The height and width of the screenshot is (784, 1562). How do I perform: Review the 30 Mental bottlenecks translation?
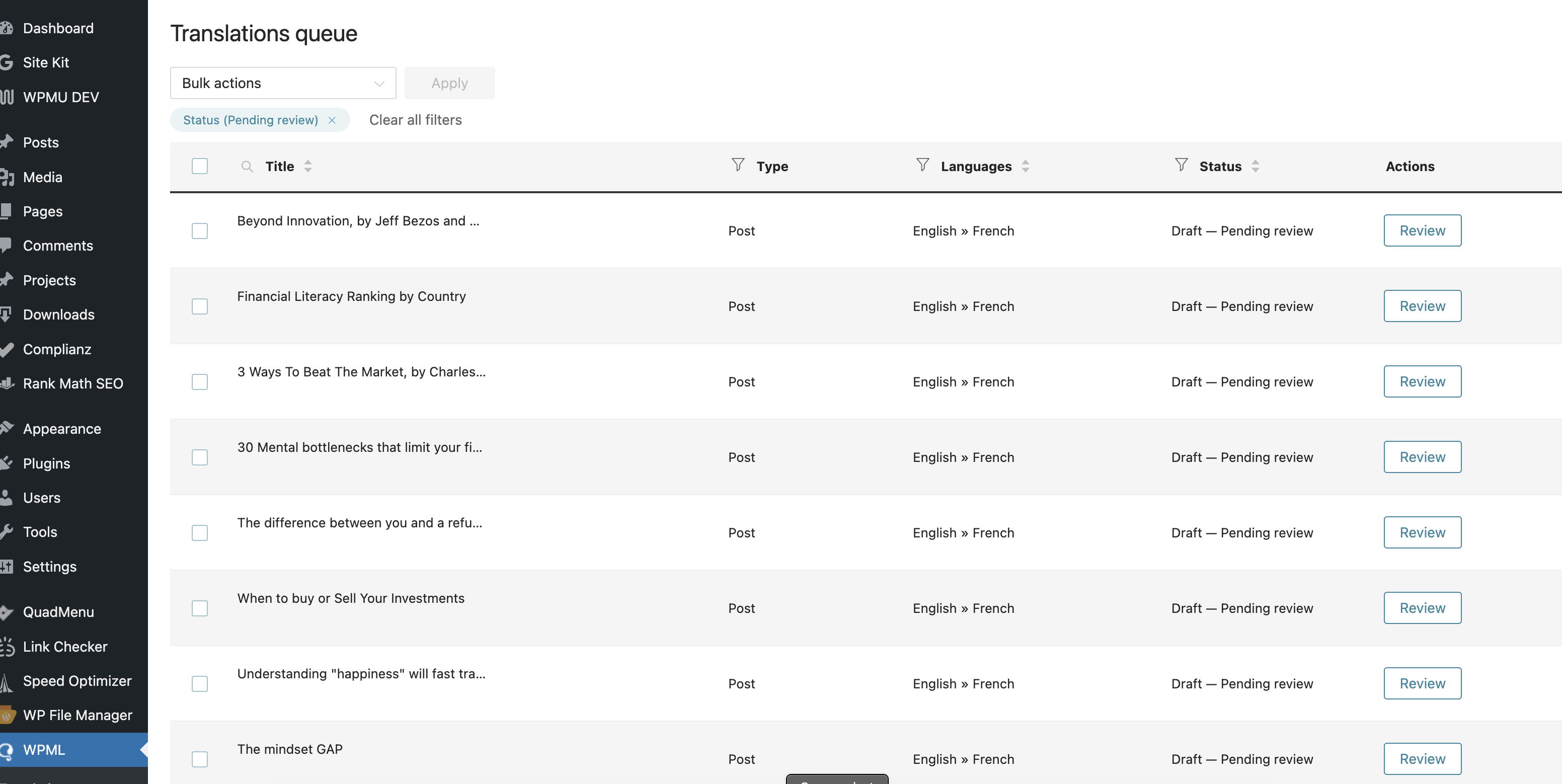pos(1423,457)
